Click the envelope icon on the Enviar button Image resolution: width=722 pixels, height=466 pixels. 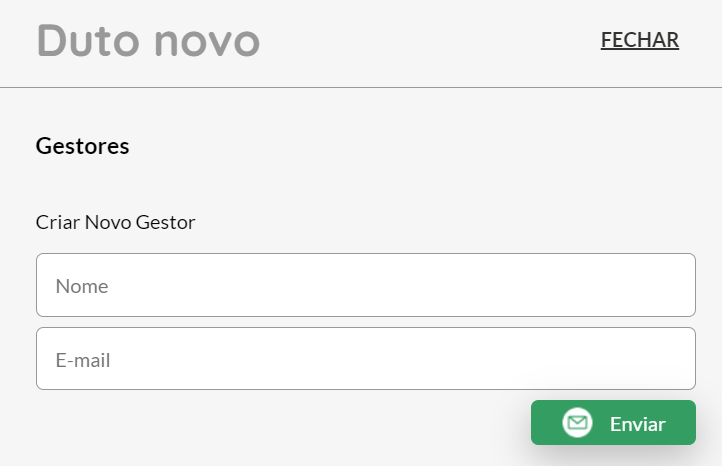tap(577, 423)
